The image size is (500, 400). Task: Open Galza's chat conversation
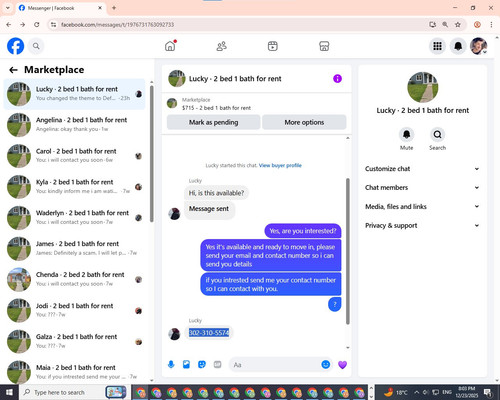[x=74, y=341]
